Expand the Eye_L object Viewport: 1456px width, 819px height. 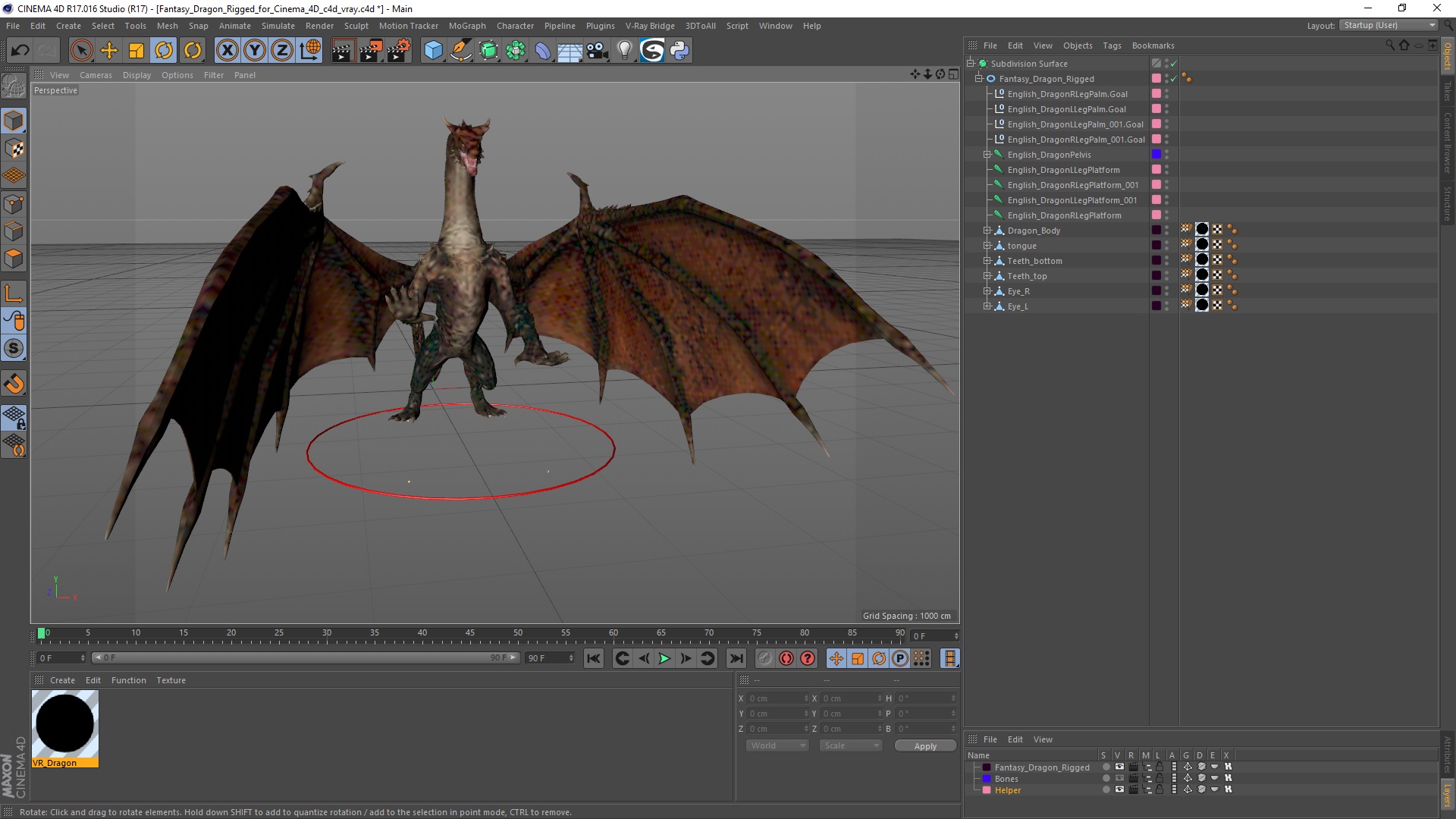point(987,306)
